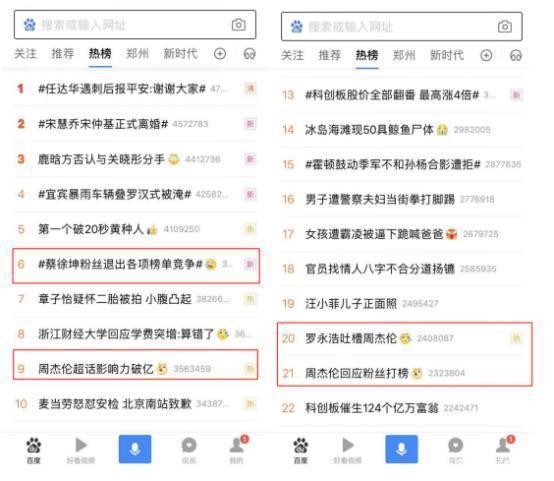The image size is (554, 481).
Task: Open the profile icon with red badge on right
Action: click(503, 449)
